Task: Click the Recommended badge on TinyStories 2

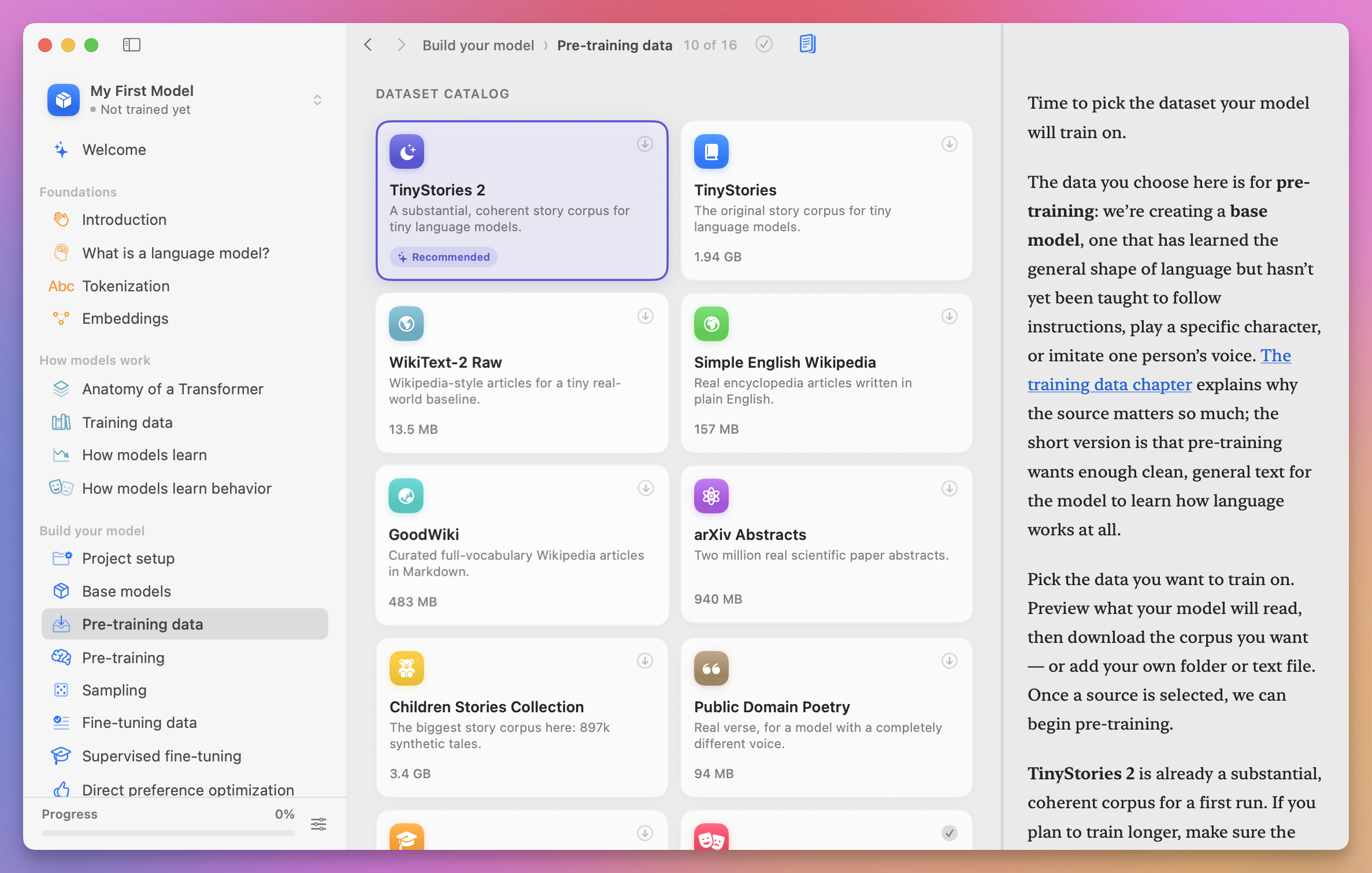Action: [x=443, y=257]
